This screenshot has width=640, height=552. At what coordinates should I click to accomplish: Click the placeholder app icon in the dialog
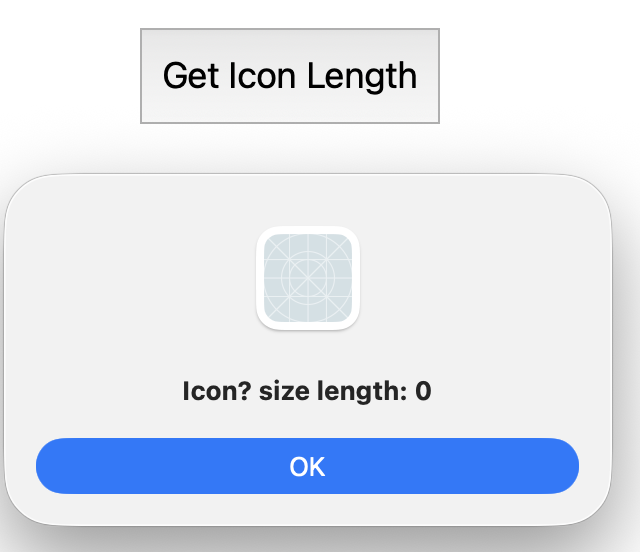pyautogui.click(x=308, y=278)
